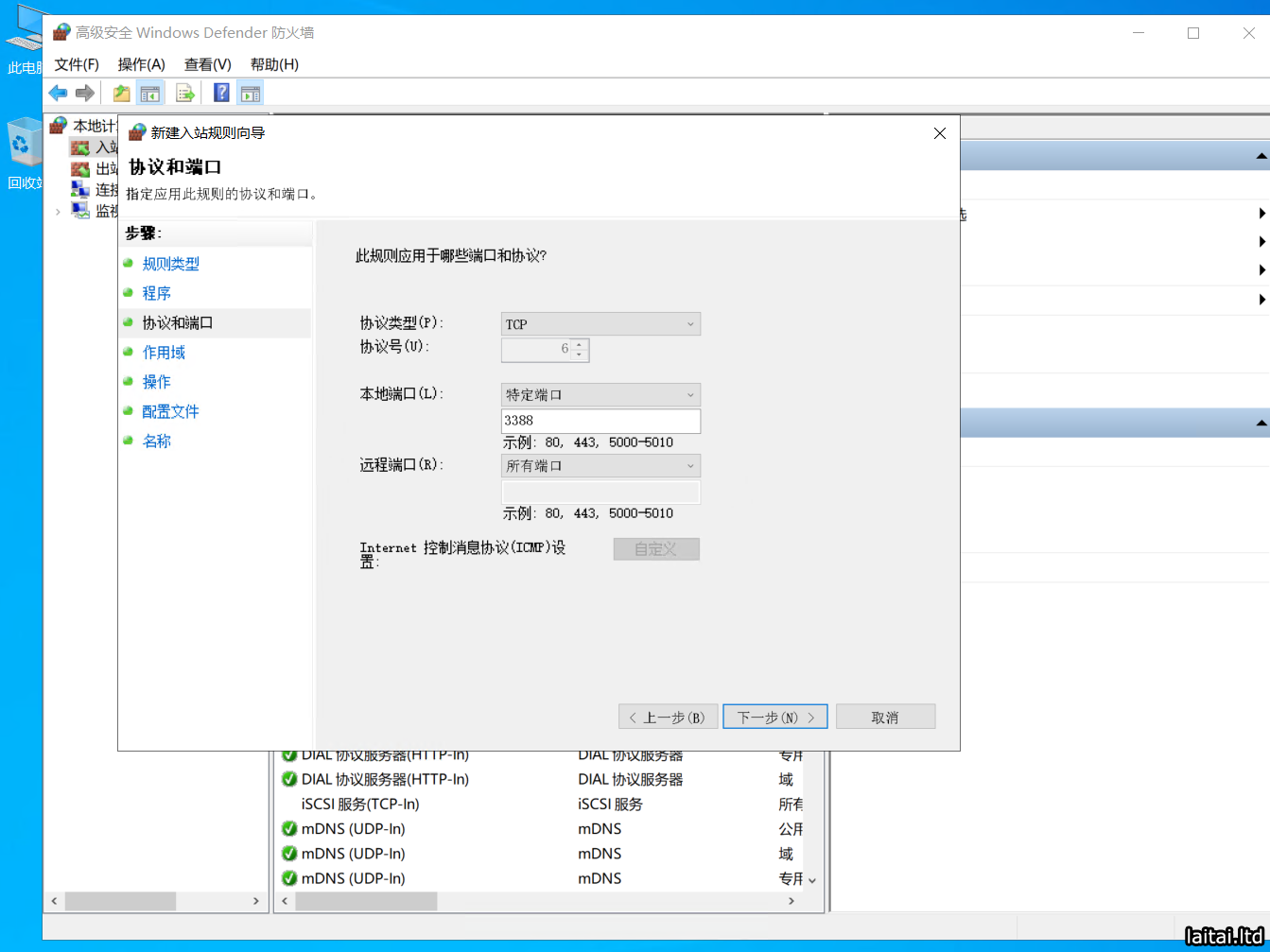Screen dimensions: 1270x952
Task: Expand the 监视 tree node arrow
Action: coord(58,212)
